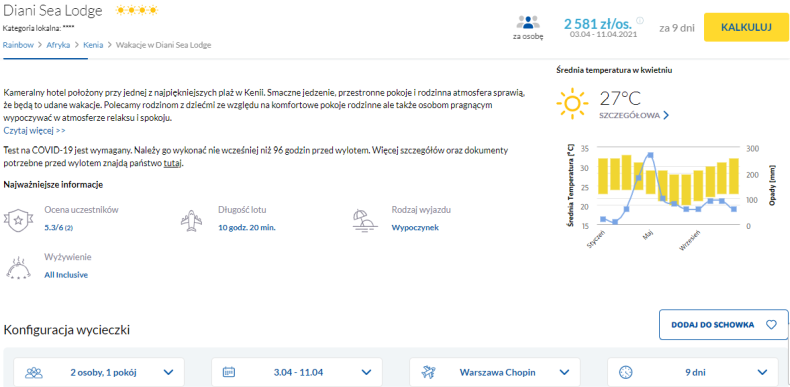Click the KALKULUJ button

(746, 27)
